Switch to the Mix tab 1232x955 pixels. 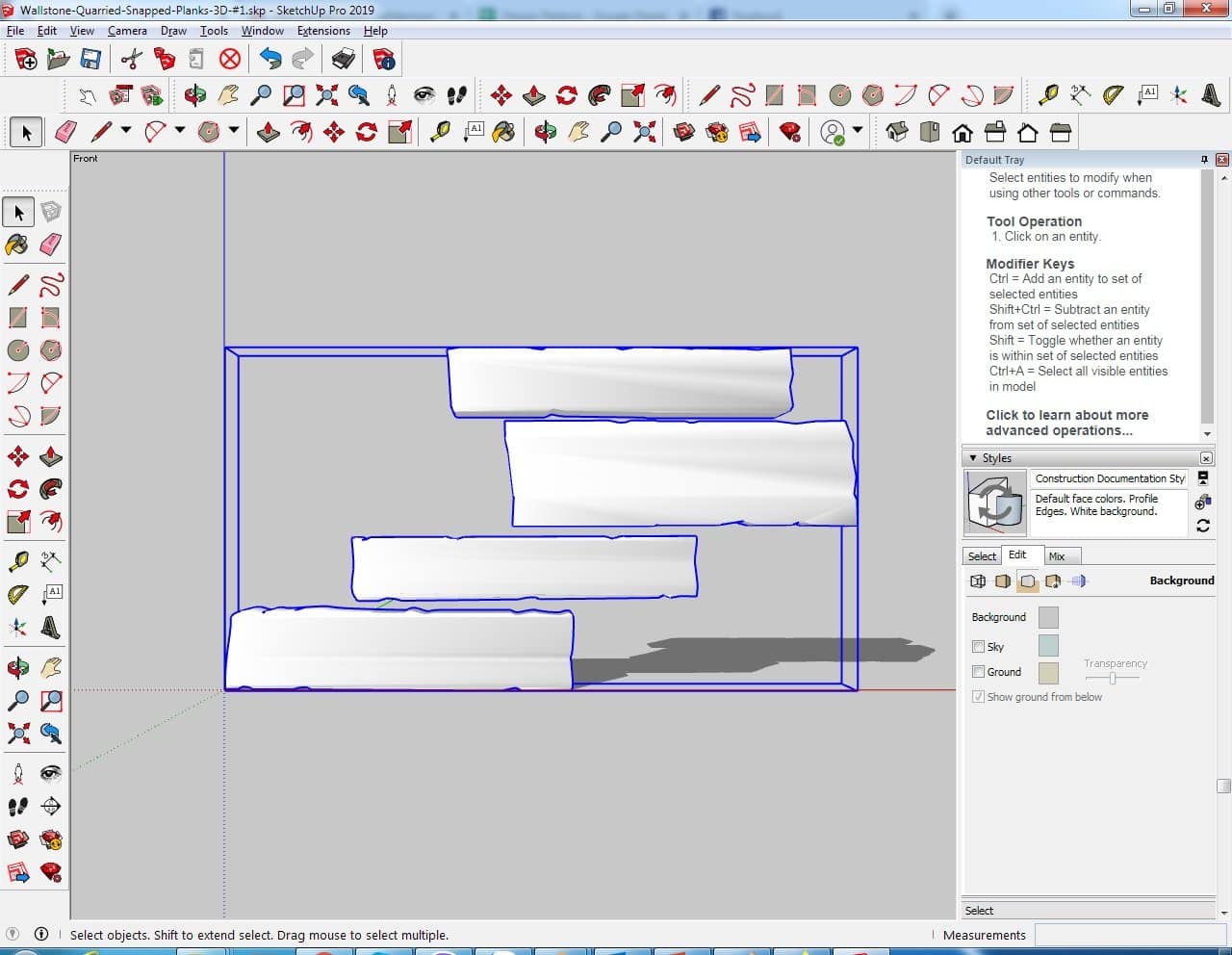tap(1057, 556)
